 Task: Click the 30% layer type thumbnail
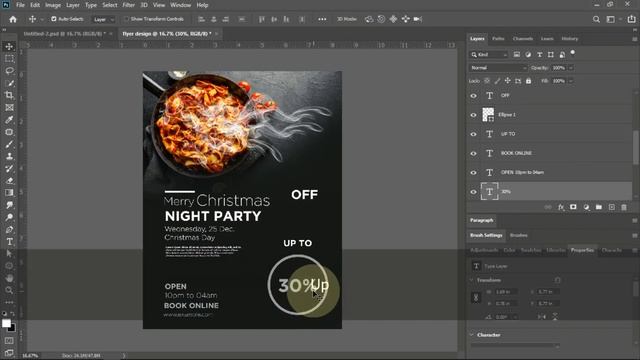[489, 191]
